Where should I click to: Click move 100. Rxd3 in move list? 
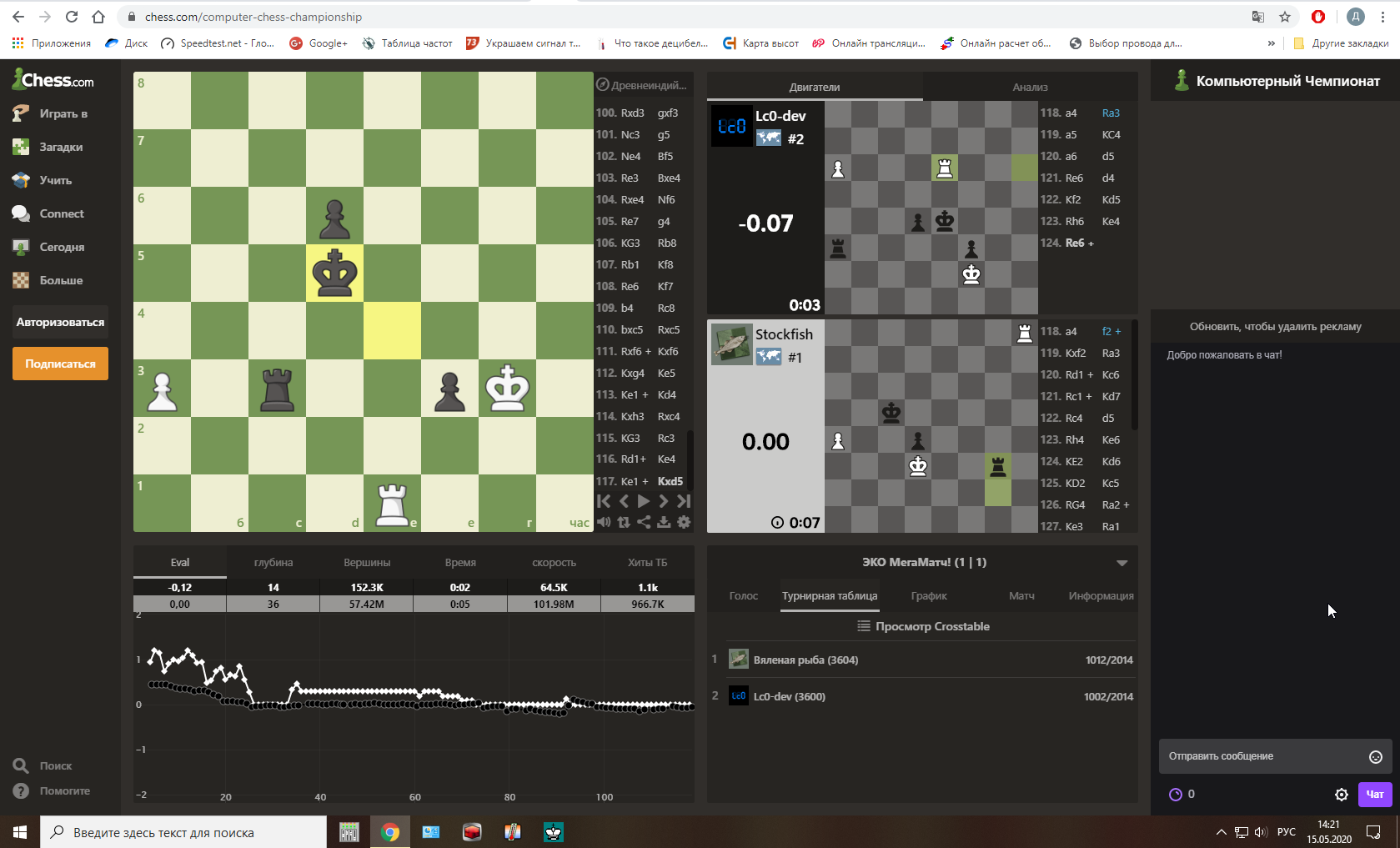click(x=633, y=113)
